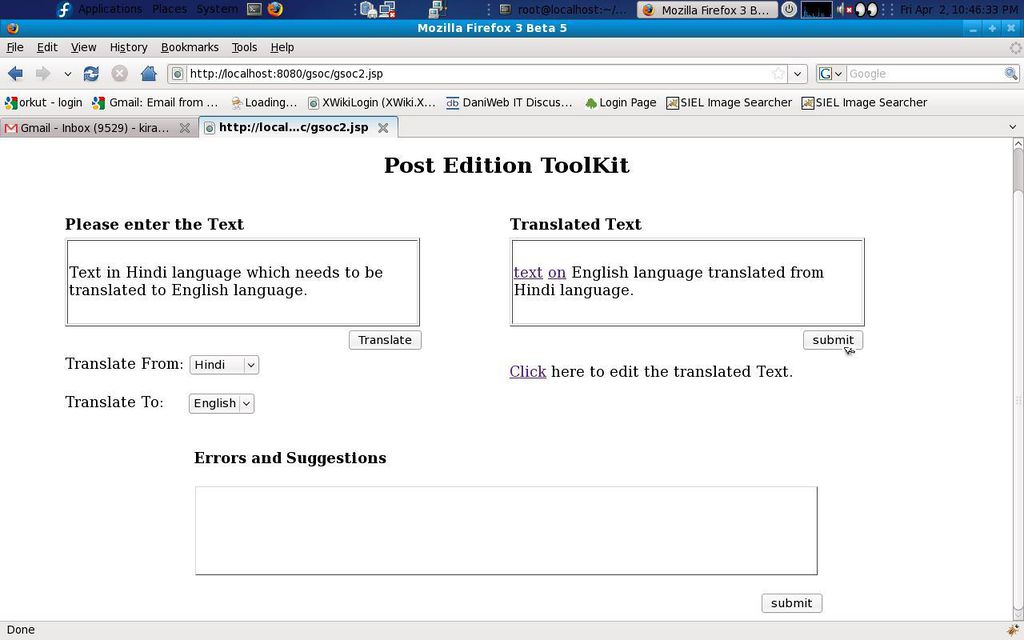This screenshot has width=1024, height=640.
Task: Click the Reload page icon
Action: (x=91, y=73)
